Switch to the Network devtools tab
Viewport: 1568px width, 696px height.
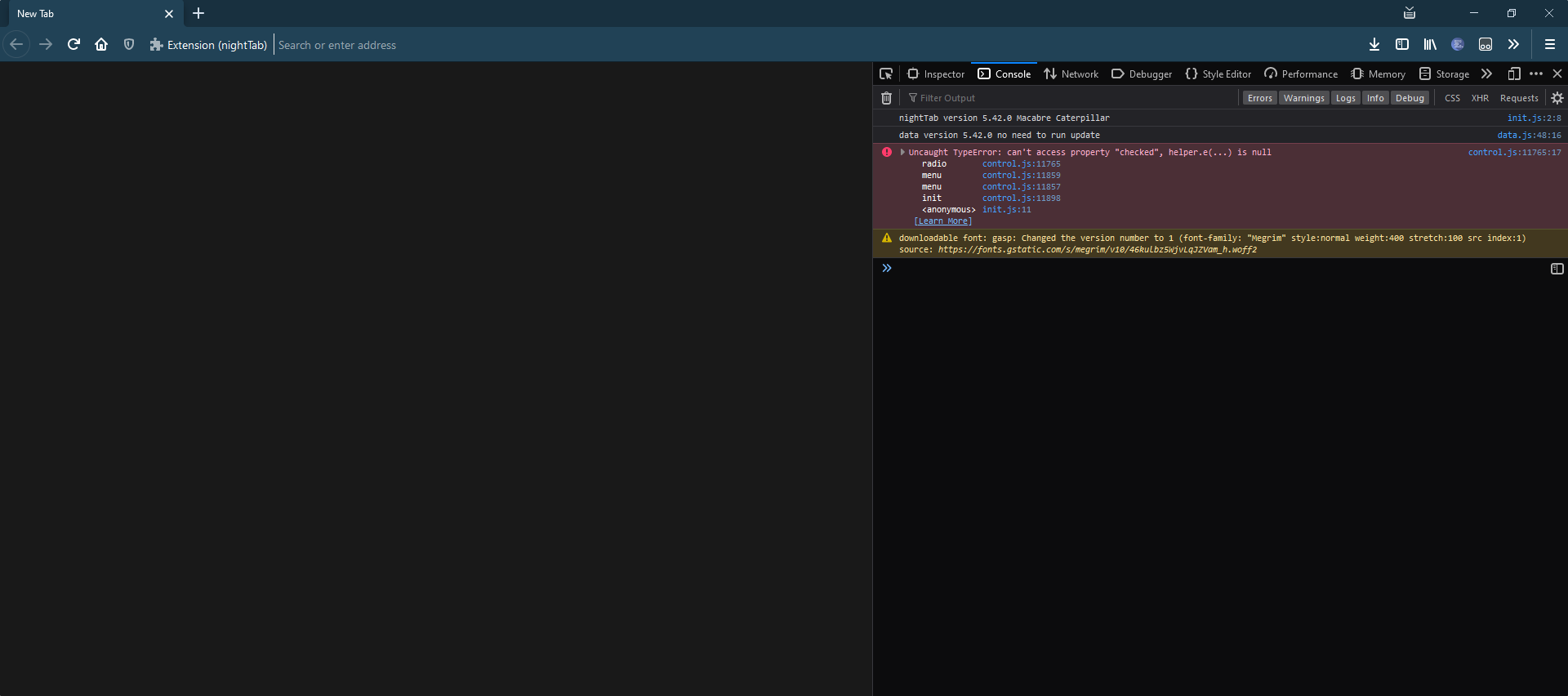[x=1071, y=74]
